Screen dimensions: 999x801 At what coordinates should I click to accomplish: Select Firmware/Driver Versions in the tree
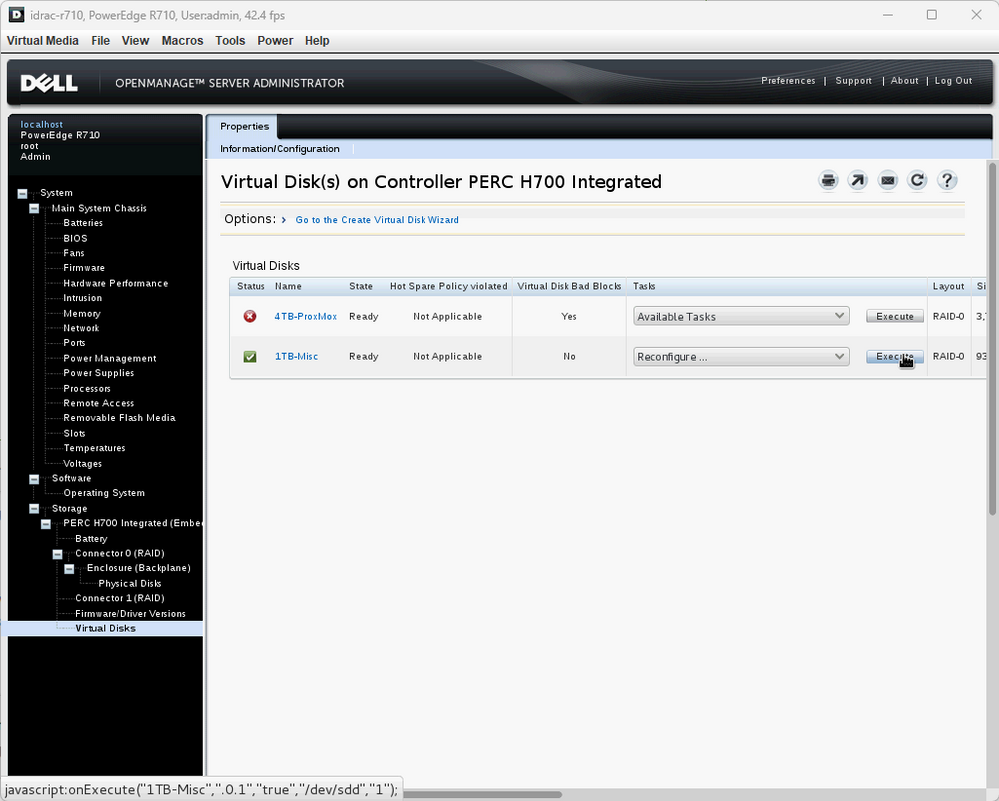[131, 614]
